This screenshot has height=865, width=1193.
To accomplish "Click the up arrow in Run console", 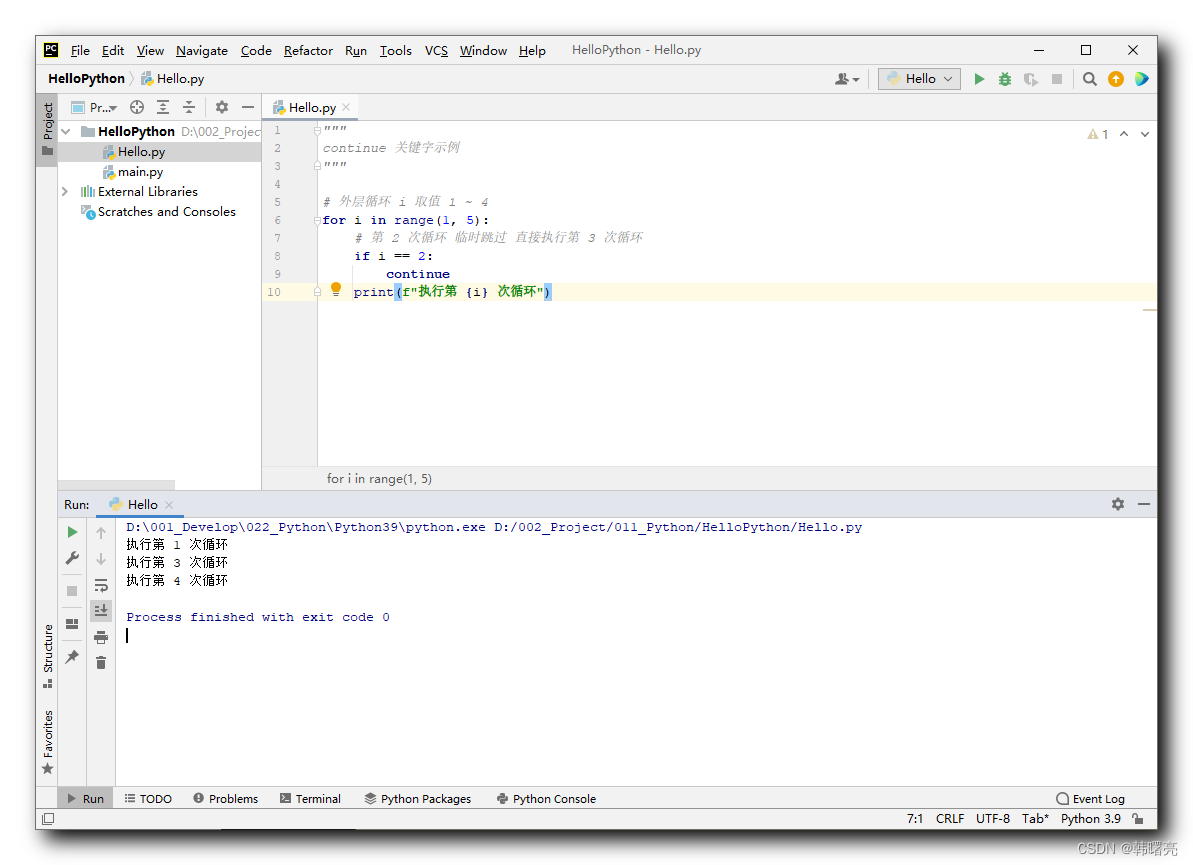I will 100,533.
